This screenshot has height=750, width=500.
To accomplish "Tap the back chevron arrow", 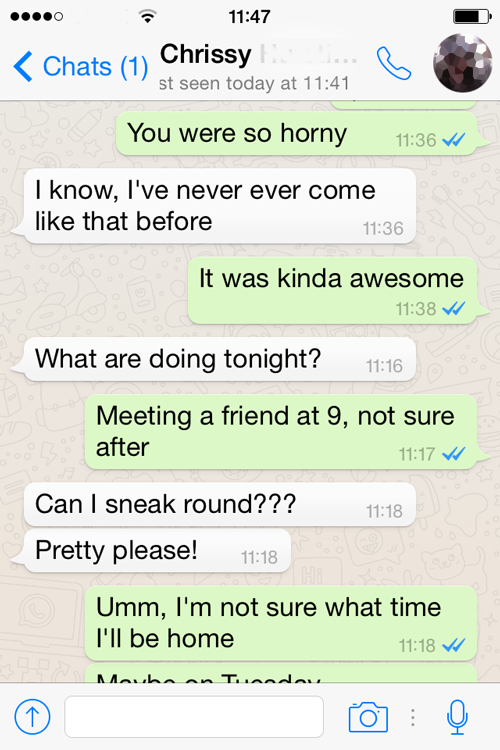I will 23,66.
